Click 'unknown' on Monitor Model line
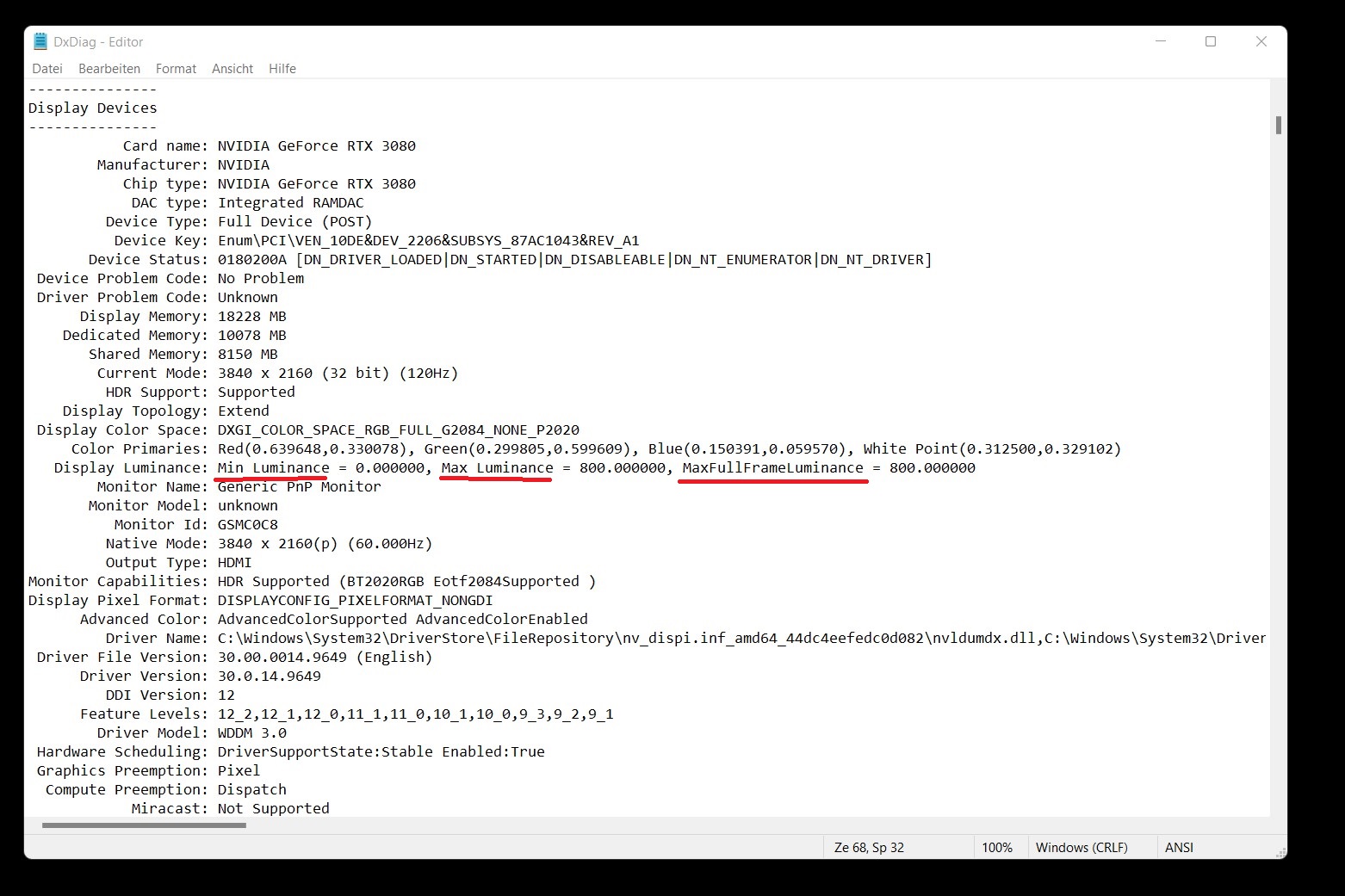 (248, 505)
